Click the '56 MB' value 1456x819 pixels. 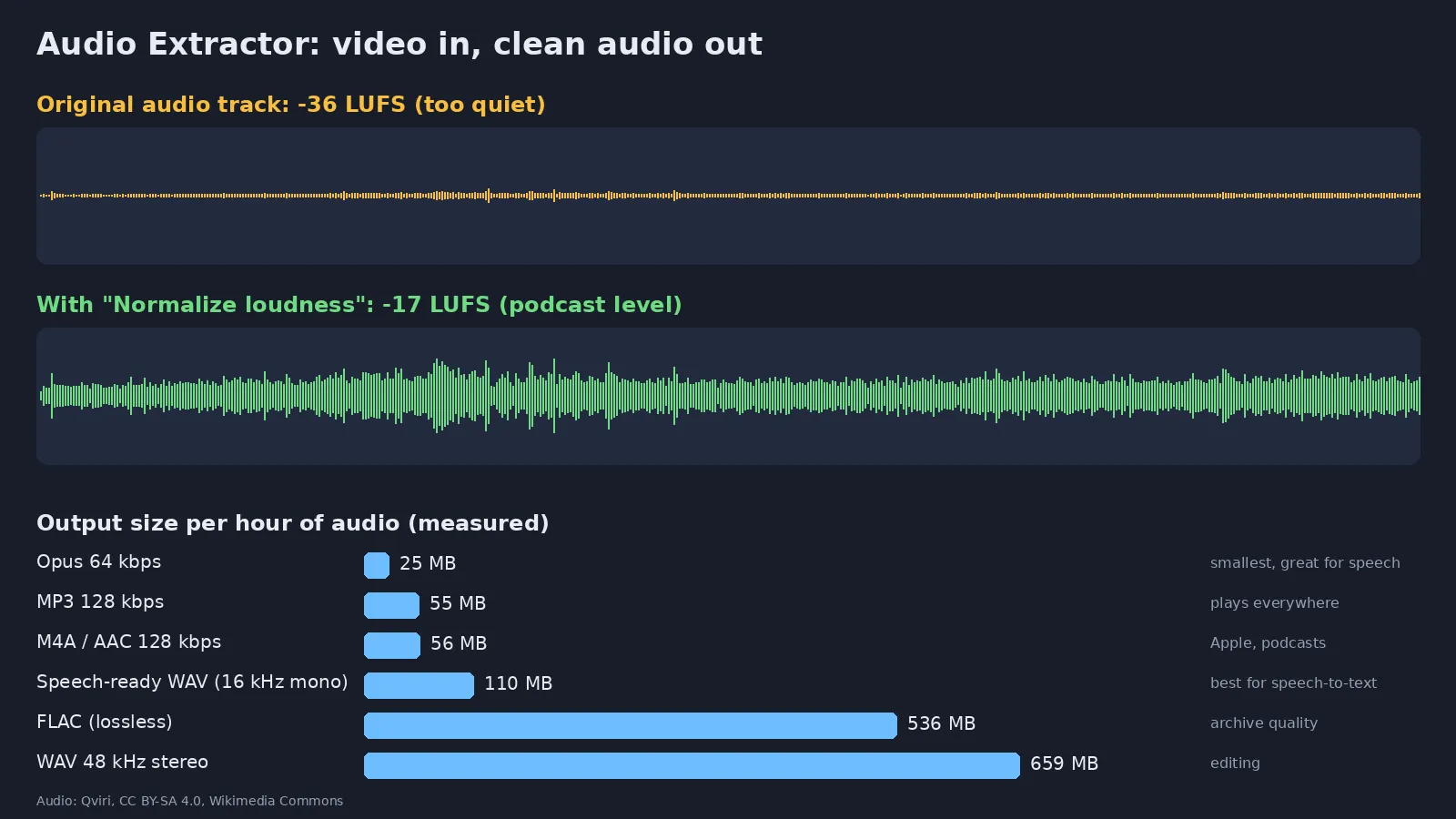click(459, 644)
